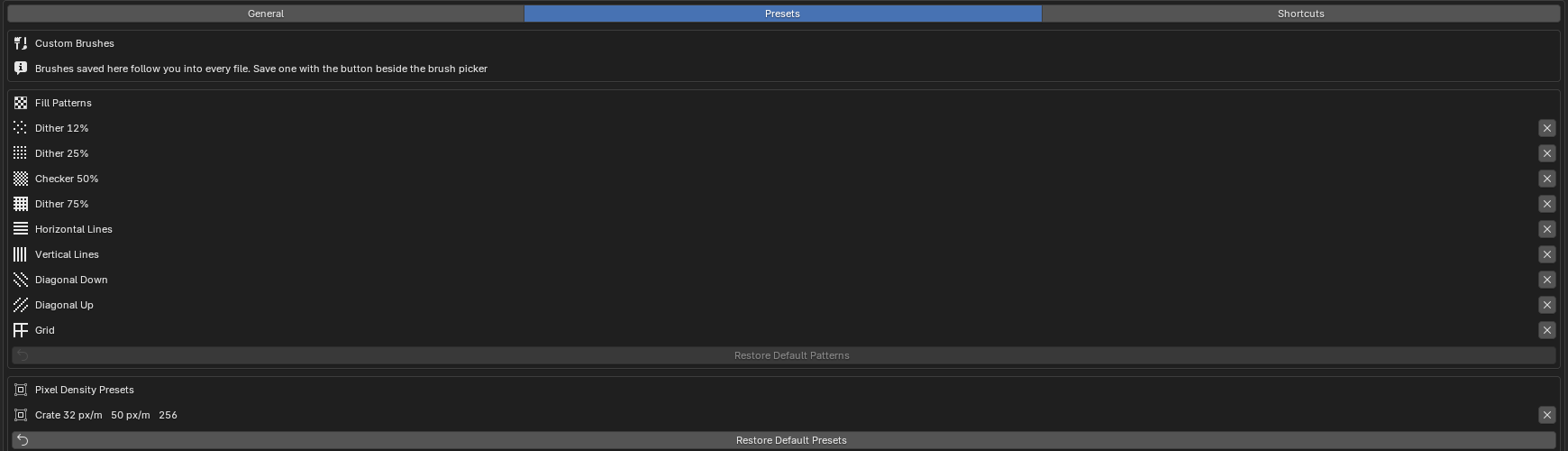Click the 256 value in Crate row

point(168,415)
